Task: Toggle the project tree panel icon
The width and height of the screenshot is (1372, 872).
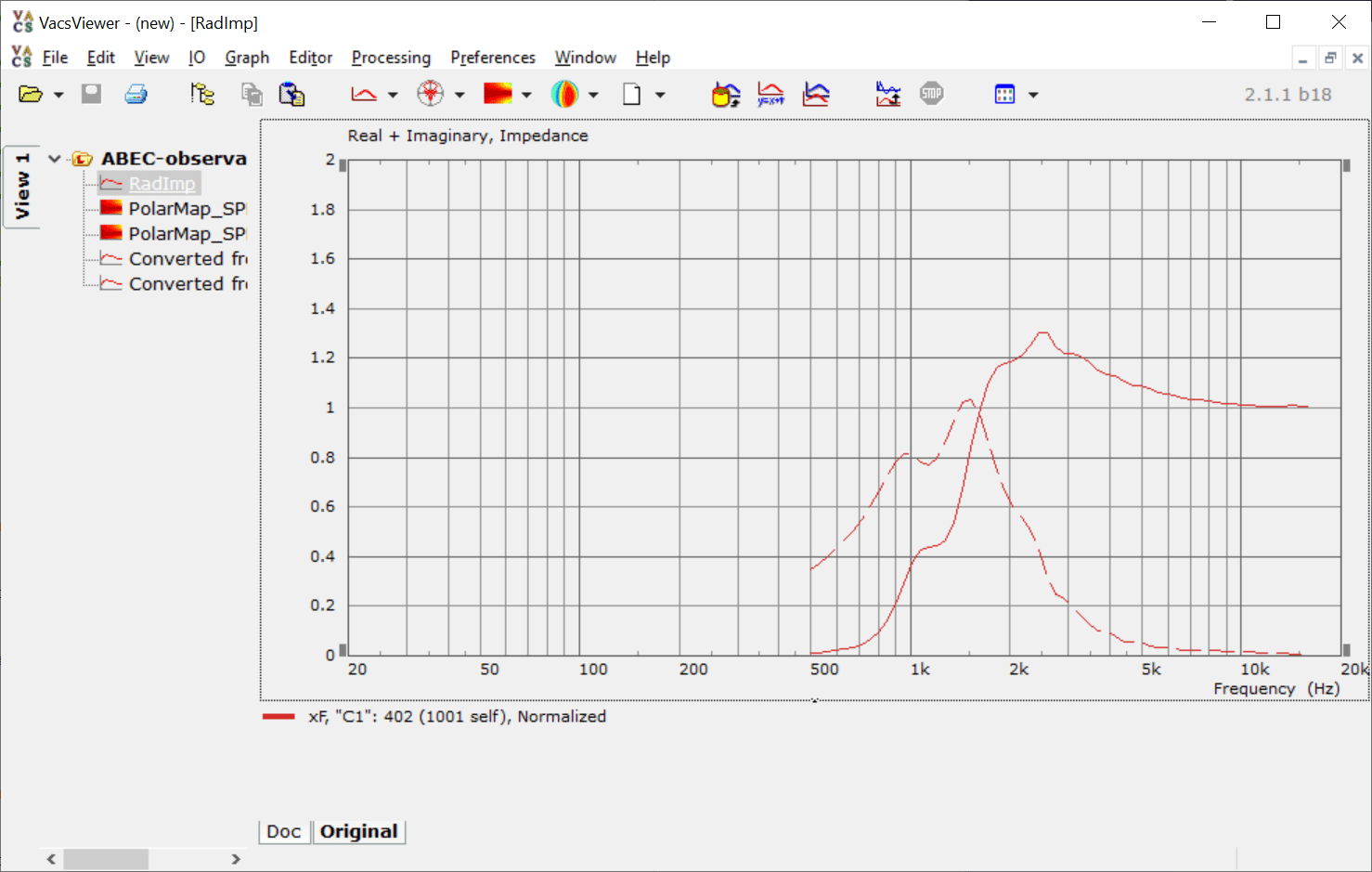Action: 202,94
